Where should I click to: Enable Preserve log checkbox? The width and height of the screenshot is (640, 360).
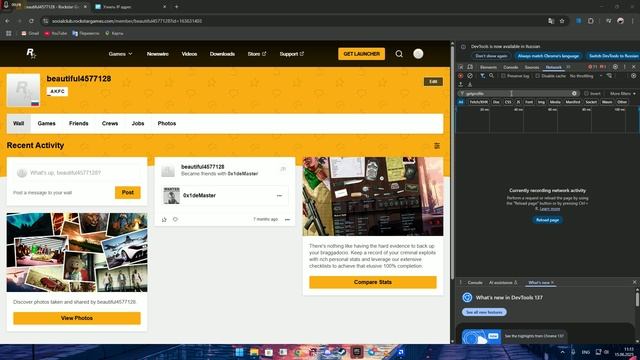coord(503,76)
